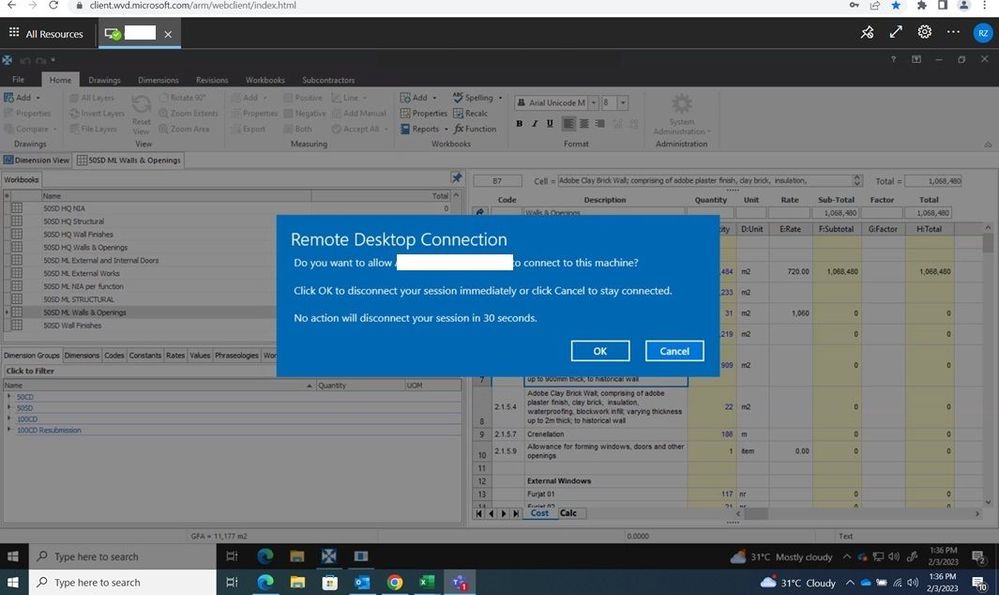
Task: Open the Dimension View tab
Action: [x=36, y=160]
